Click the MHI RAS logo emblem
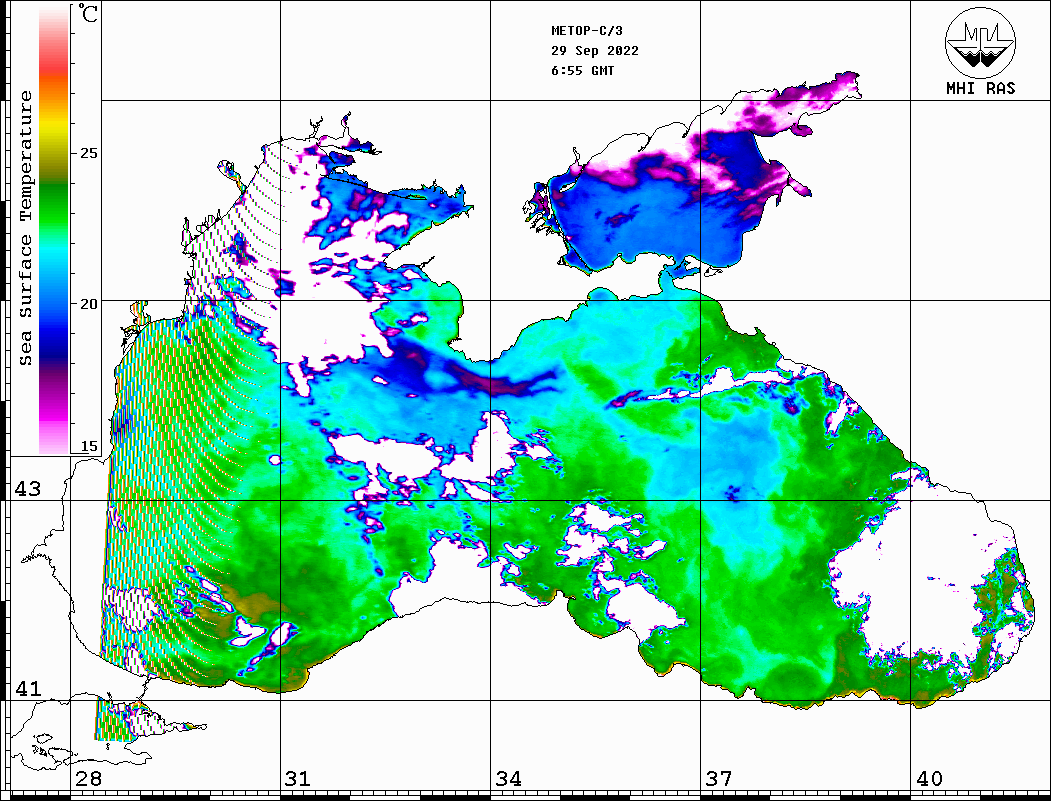 (x=980, y=42)
